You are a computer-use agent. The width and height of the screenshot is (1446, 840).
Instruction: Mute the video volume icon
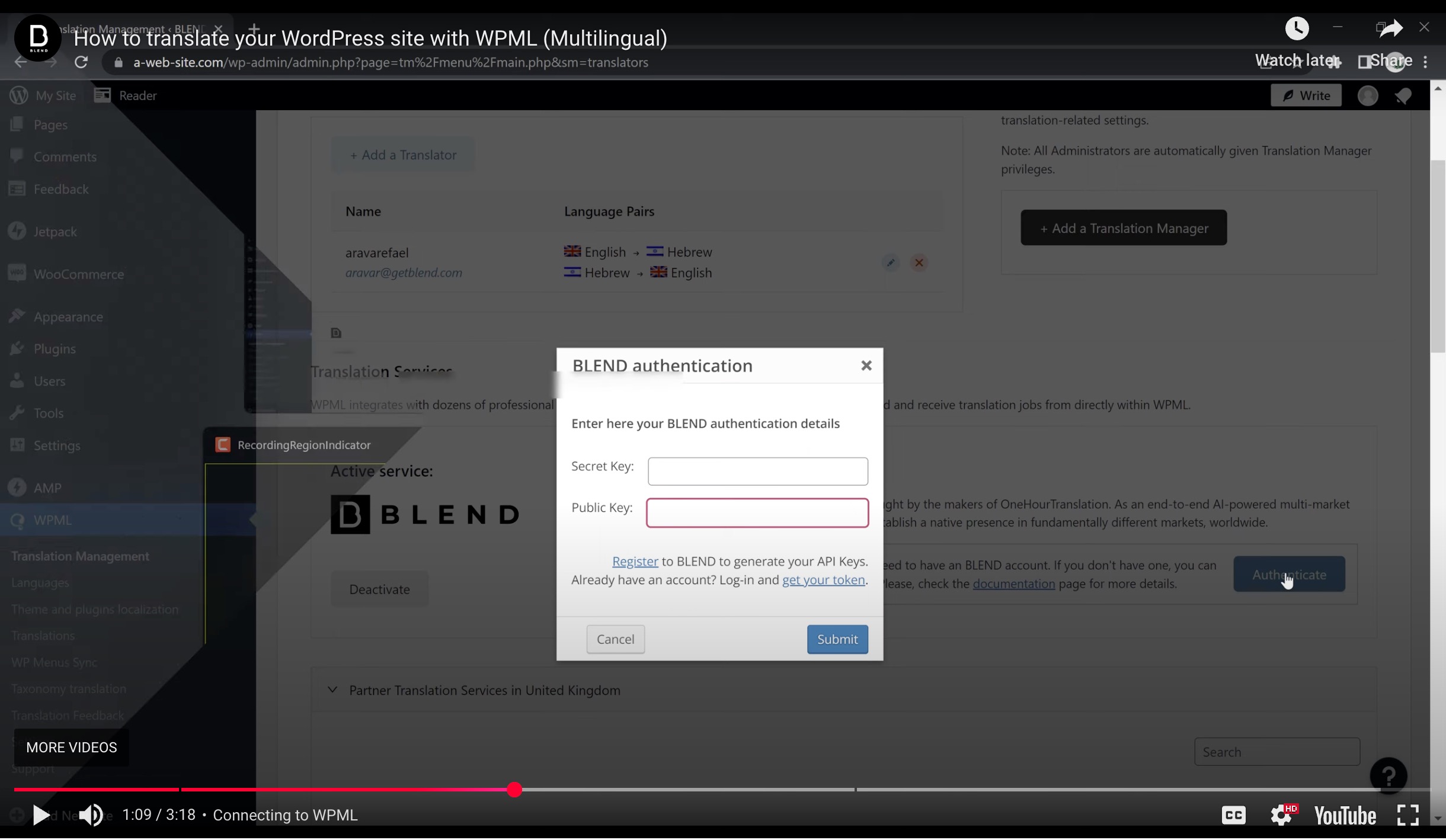pyautogui.click(x=91, y=815)
